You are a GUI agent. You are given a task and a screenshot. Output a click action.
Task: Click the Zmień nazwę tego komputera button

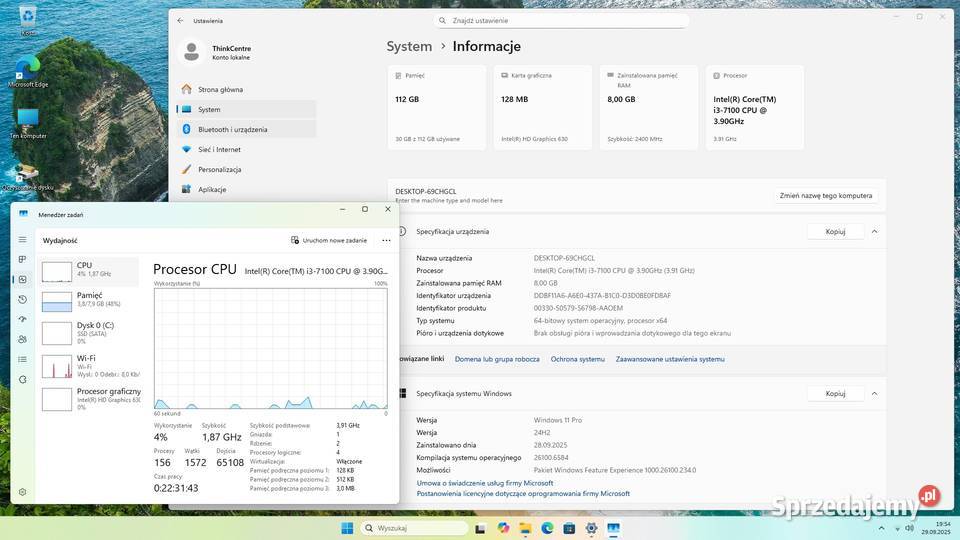826,196
